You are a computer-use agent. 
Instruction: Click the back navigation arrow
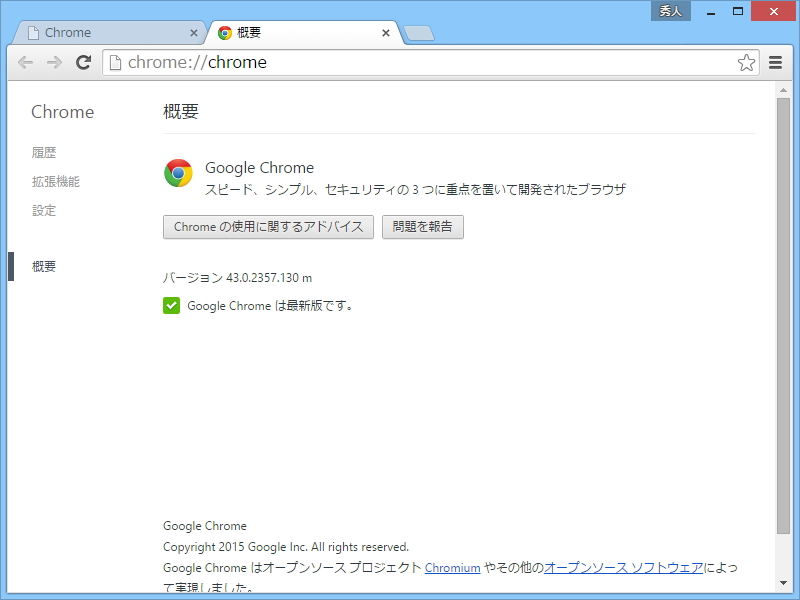(26, 62)
